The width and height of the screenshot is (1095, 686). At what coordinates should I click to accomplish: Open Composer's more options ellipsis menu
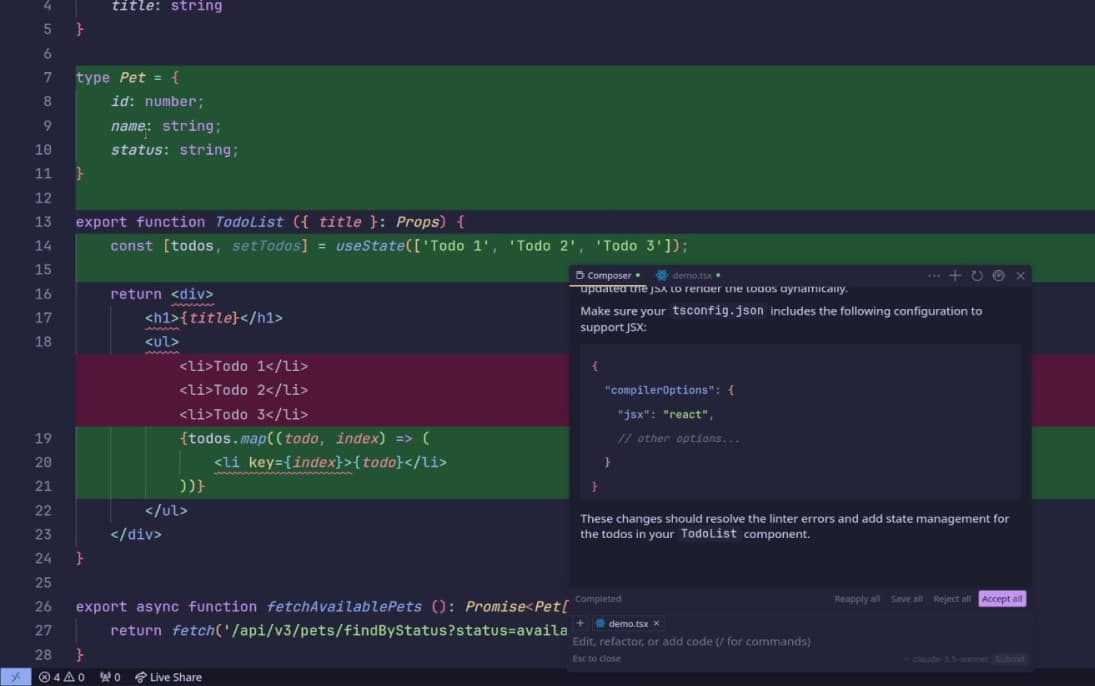934,276
